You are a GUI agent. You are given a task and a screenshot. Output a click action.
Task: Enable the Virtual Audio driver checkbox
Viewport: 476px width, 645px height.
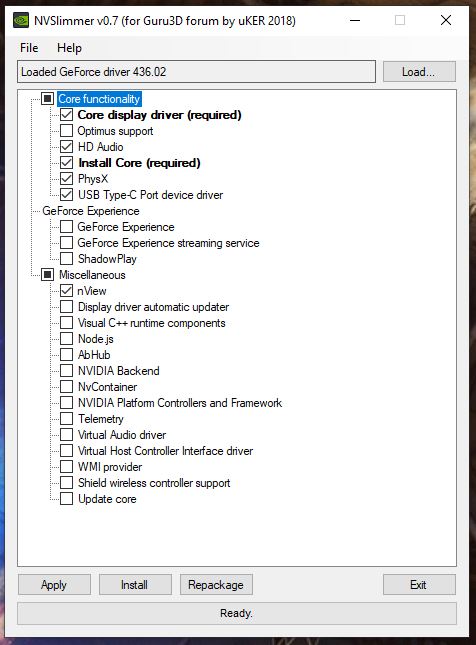66,435
